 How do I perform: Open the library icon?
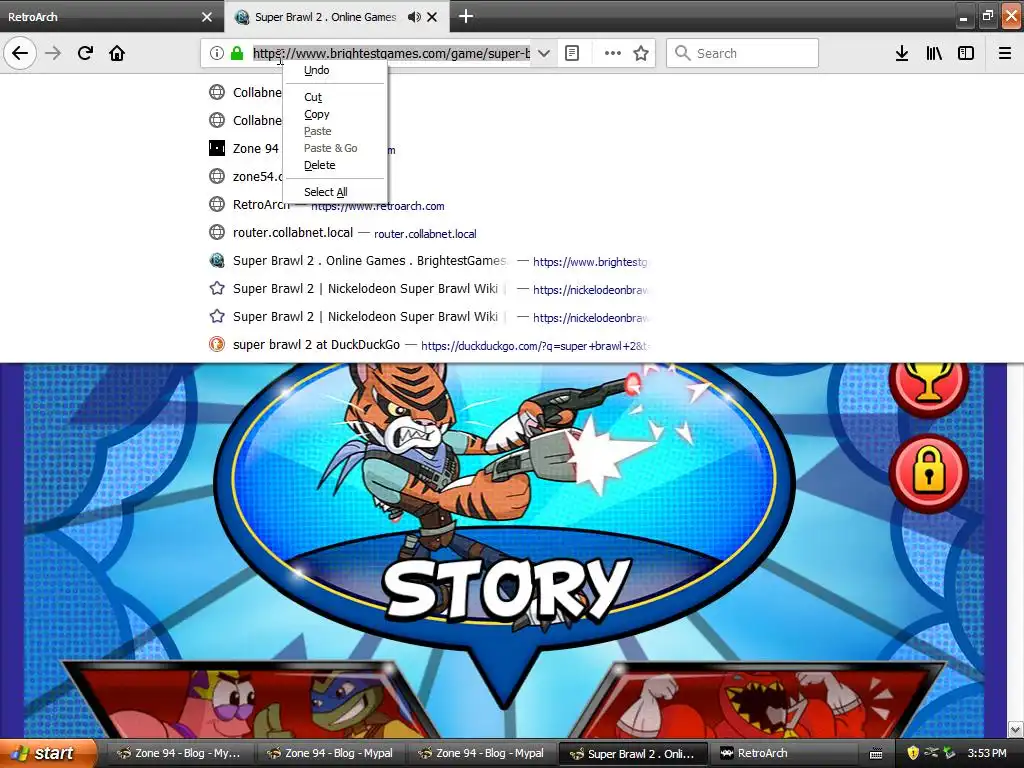[x=934, y=53]
